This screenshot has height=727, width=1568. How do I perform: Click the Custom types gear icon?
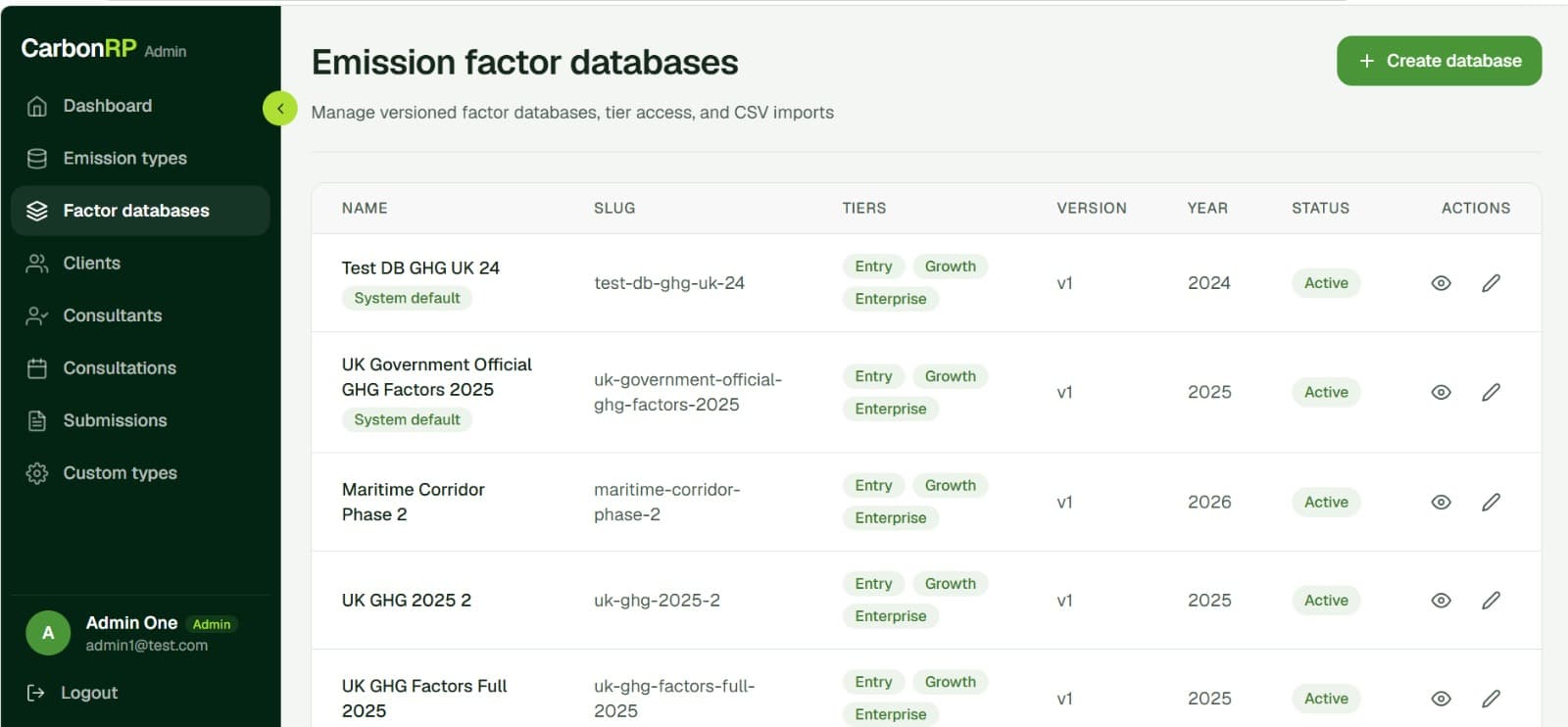tap(37, 473)
